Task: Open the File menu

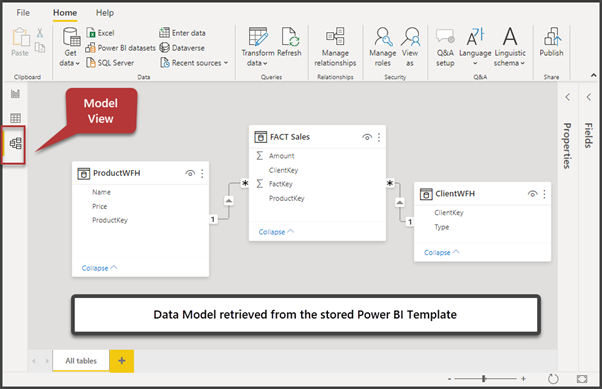Action: (23, 13)
